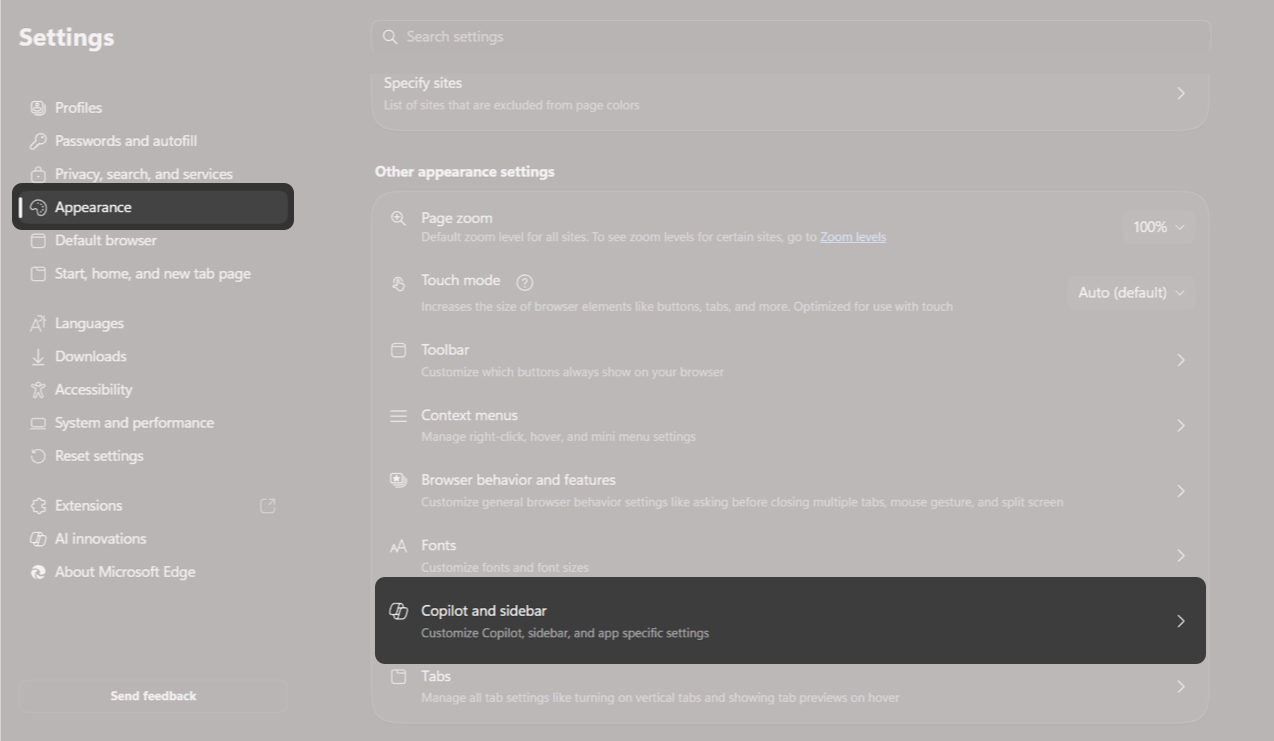Click the AI innovations icon
1274x741 pixels.
[37, 538]
